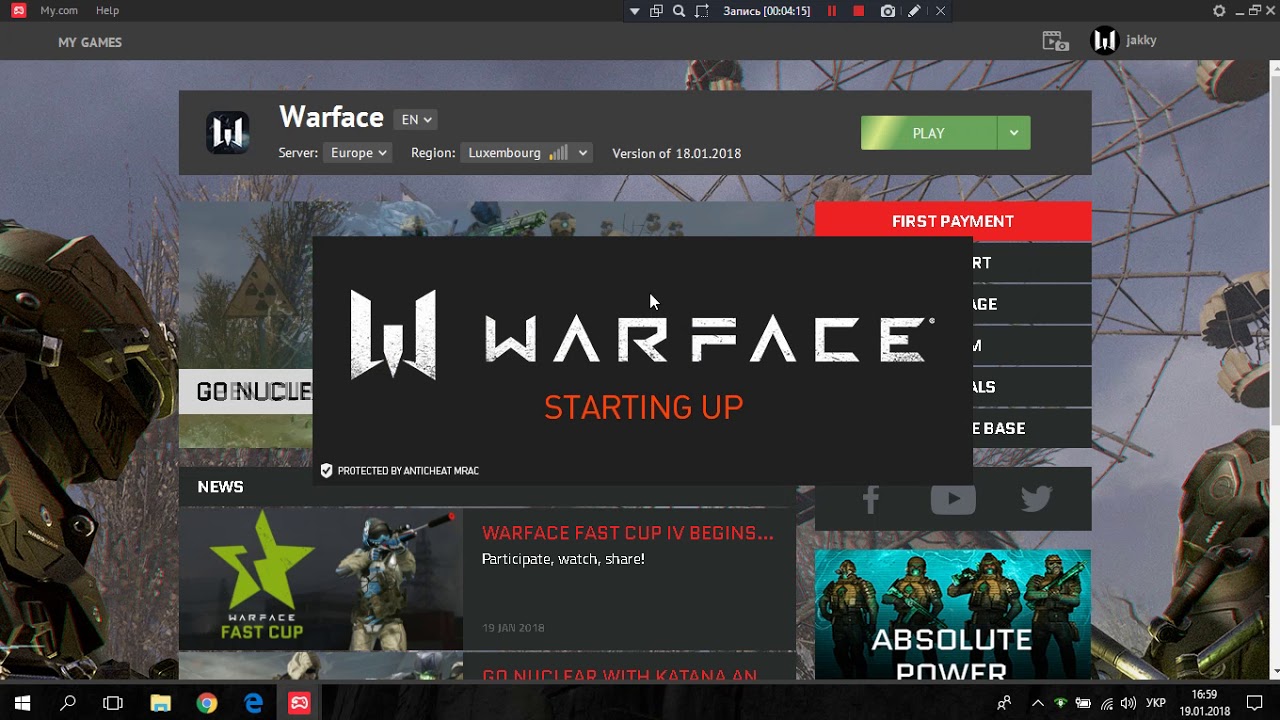Show hidden system tray icons
The width and height of the screenshot is (1280, 720).
coord(1037,703)
